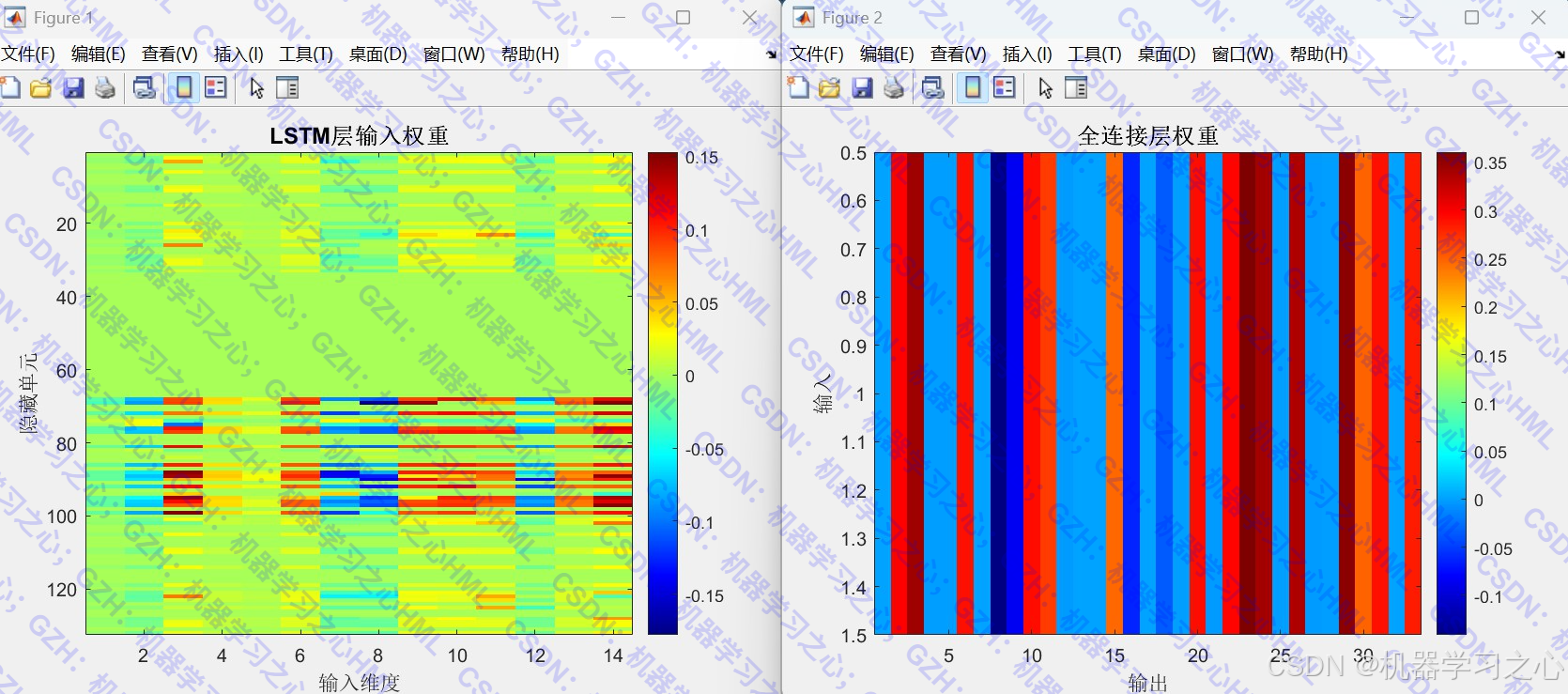Screen dimensions: 1568x694
Task: Click y-axis tick label 120 in Figure 1
Action: (62, 590)
